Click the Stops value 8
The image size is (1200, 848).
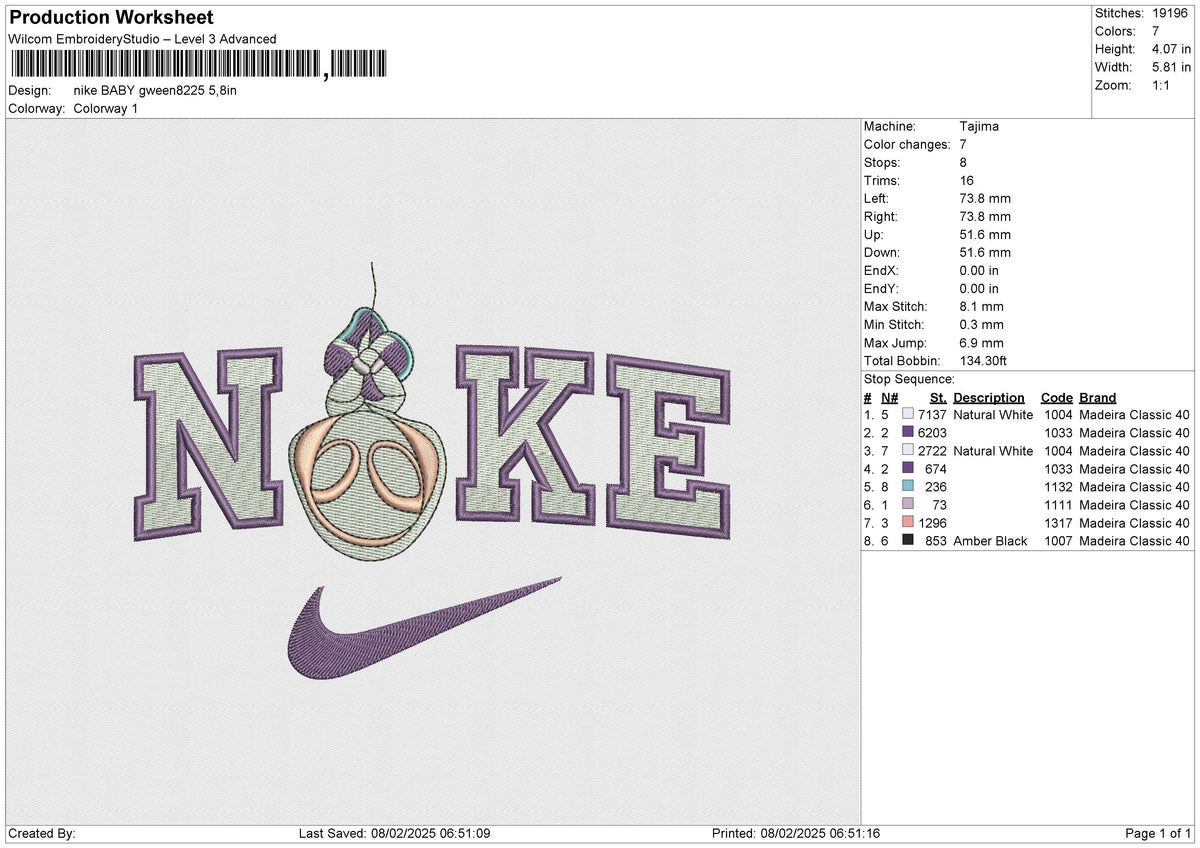[963, 162]
